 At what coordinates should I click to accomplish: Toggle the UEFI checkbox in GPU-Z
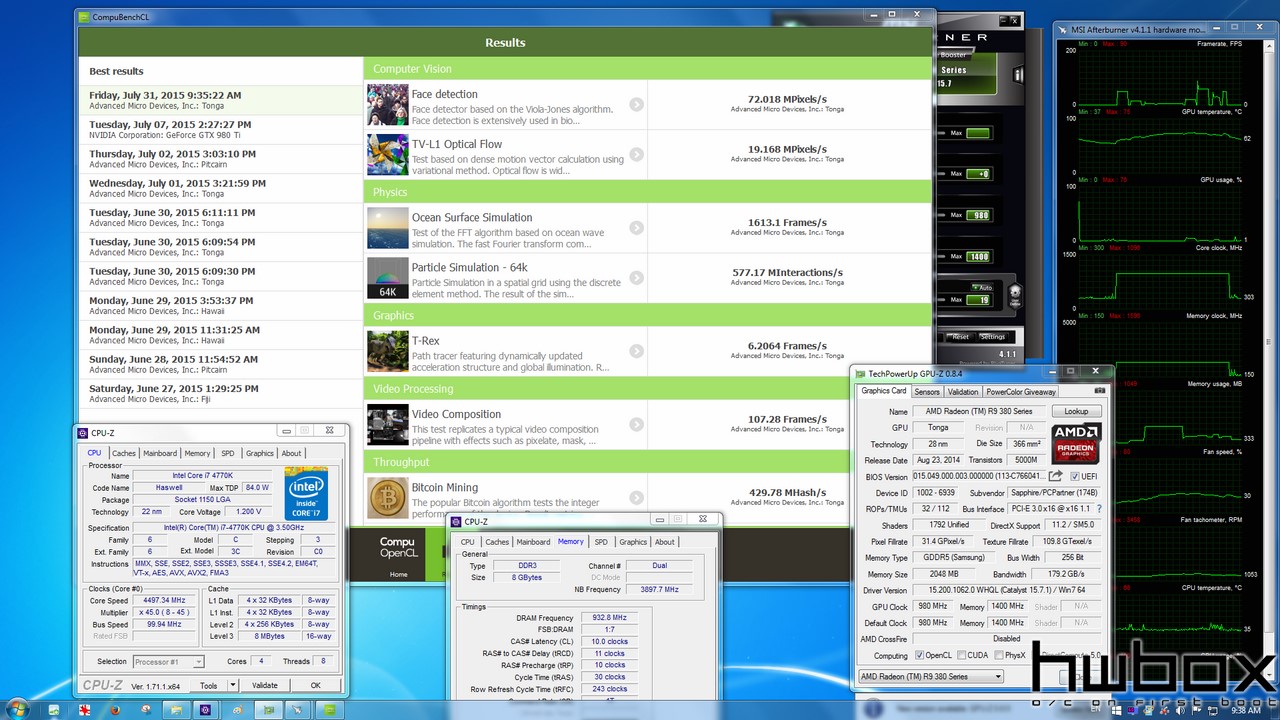[1075, 476]
